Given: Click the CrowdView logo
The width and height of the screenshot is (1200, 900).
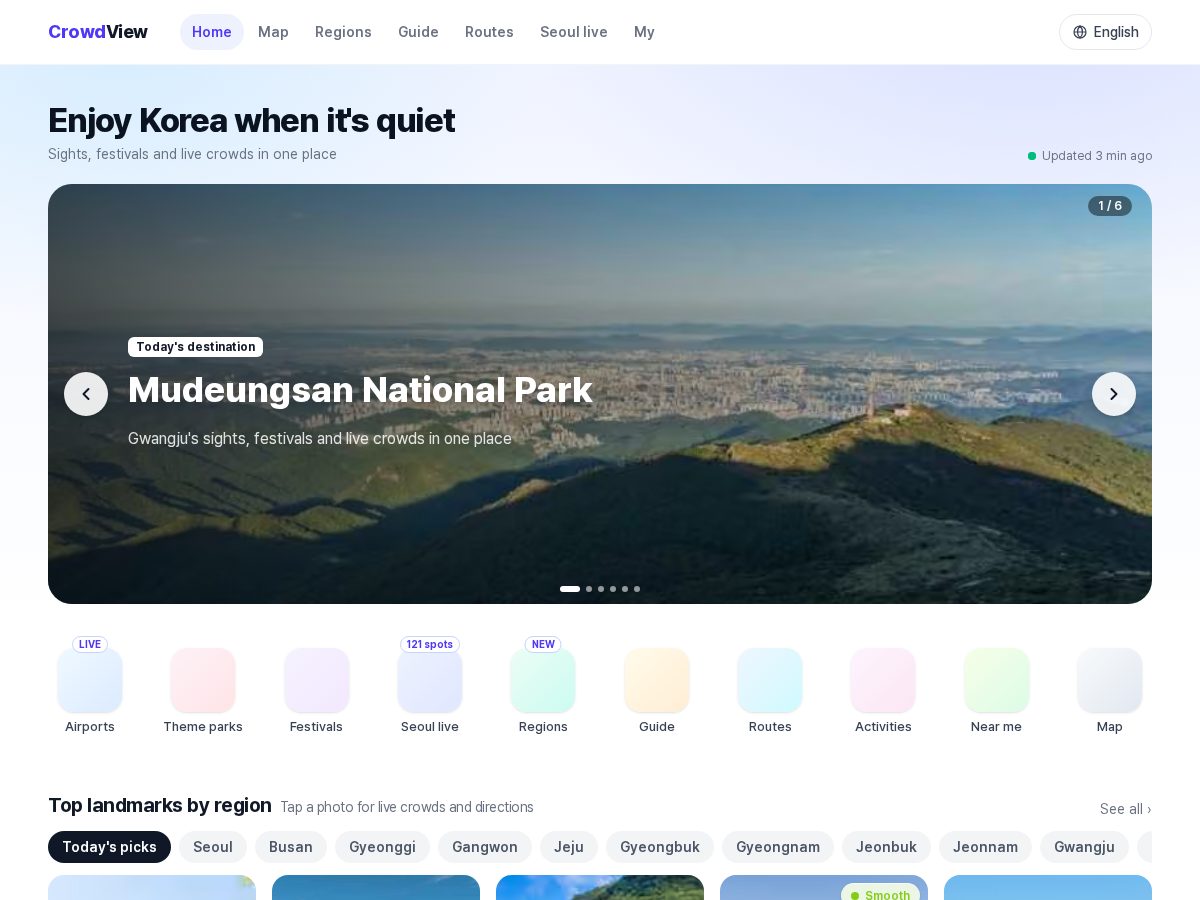Looking at the screenshot, I should tap(98, 32).
